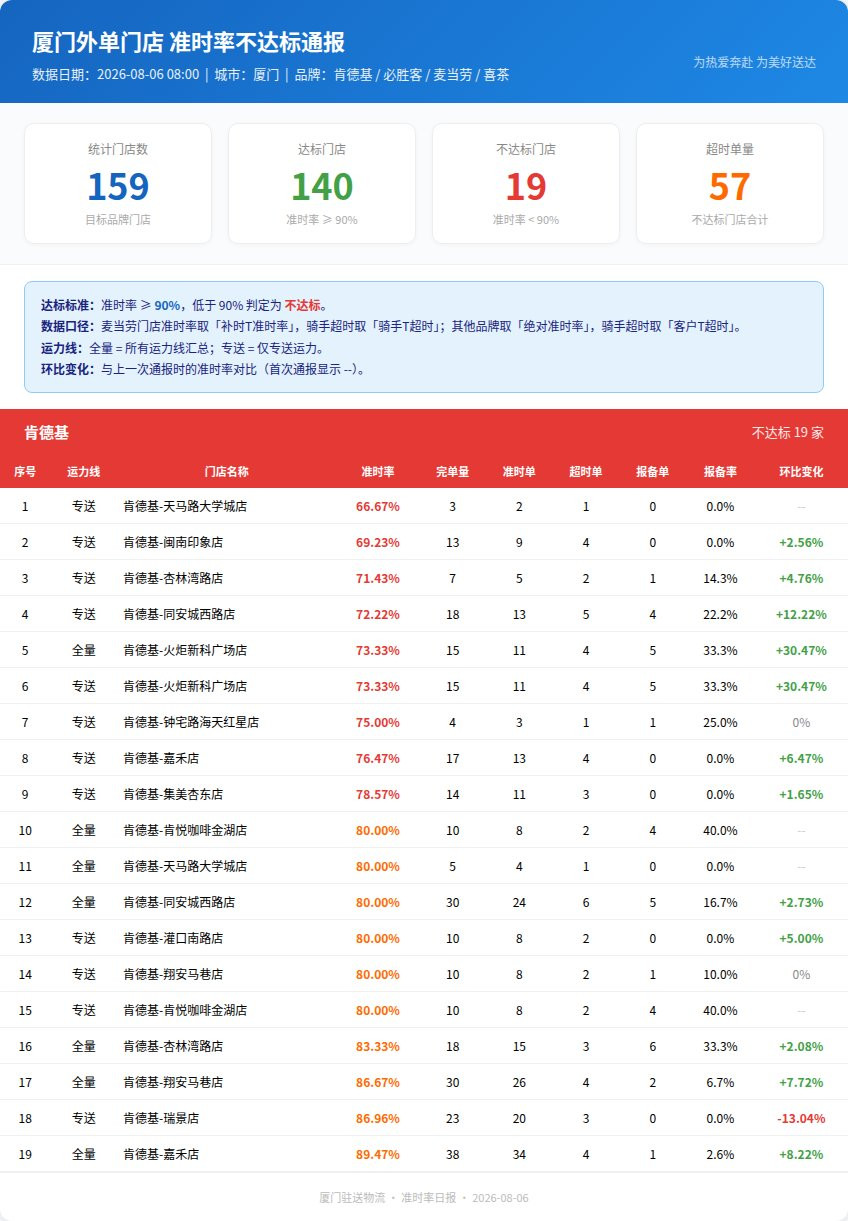This screenshot has height=1221, width=848.
Task: Click the +1.65% change value
Action: coord(801,794)
